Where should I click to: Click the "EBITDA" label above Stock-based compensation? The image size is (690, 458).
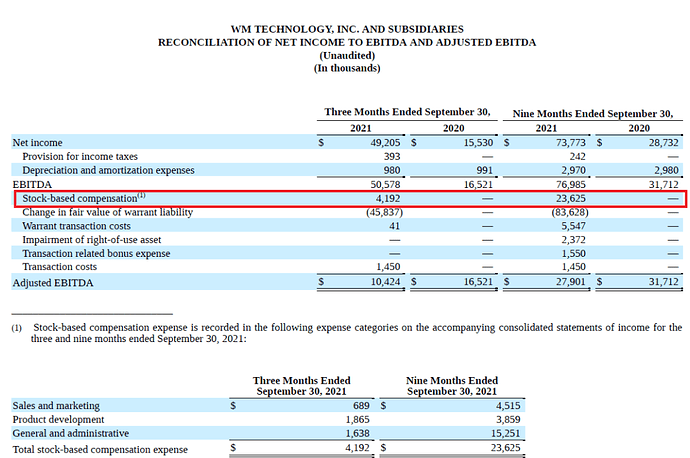(x=32, y=184)
